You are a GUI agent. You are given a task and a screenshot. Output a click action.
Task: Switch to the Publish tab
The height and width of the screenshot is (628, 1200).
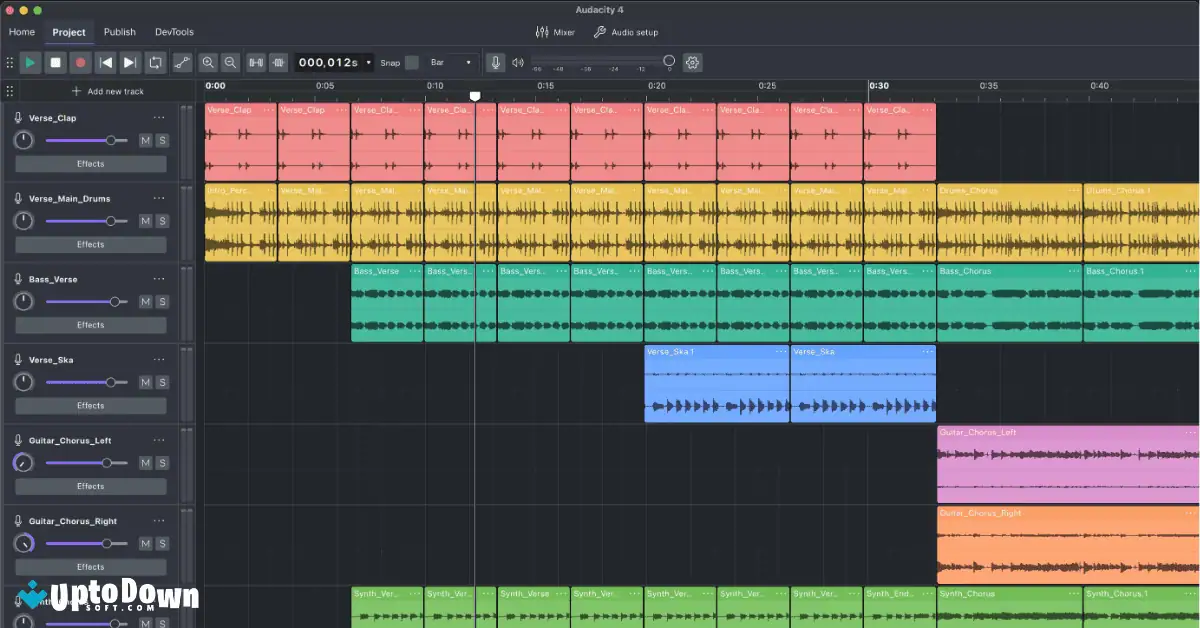pyautogui.click(x=119, y=31)
